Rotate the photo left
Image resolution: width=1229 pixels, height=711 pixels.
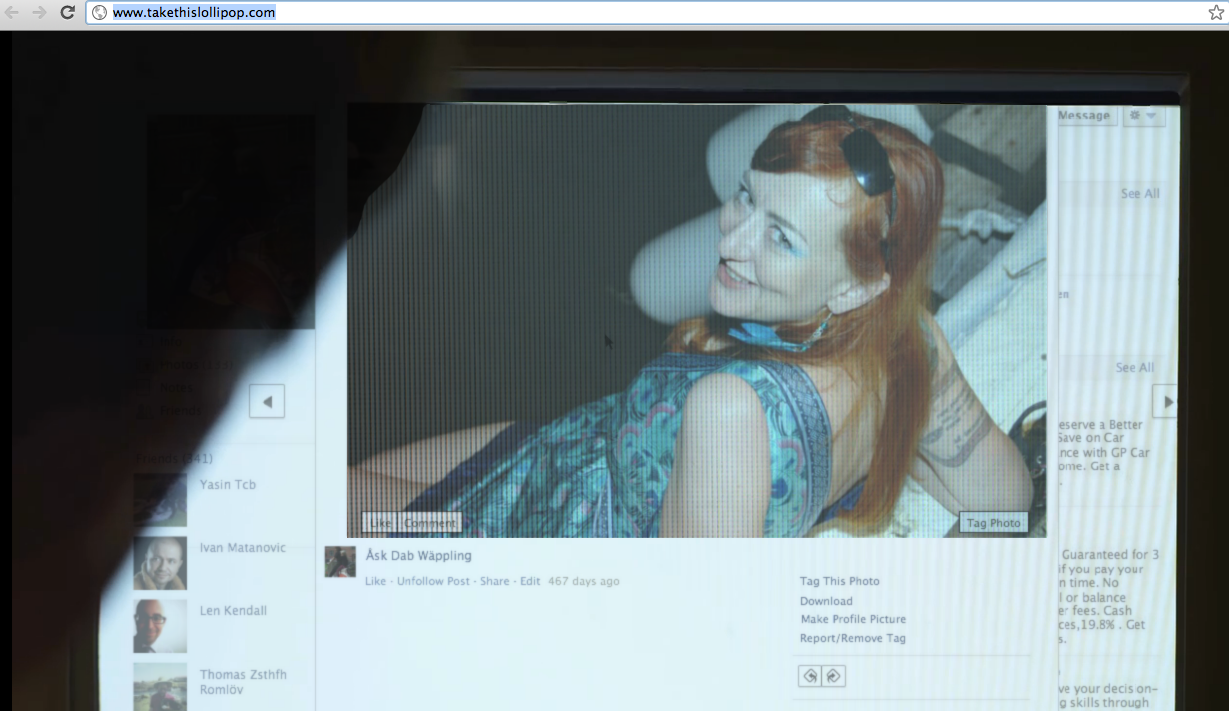click(810, 676)
